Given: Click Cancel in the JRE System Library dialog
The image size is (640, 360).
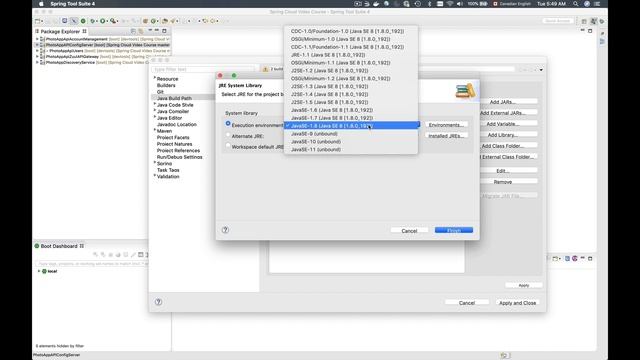Looking at the screenshot, I should point(409,231).
